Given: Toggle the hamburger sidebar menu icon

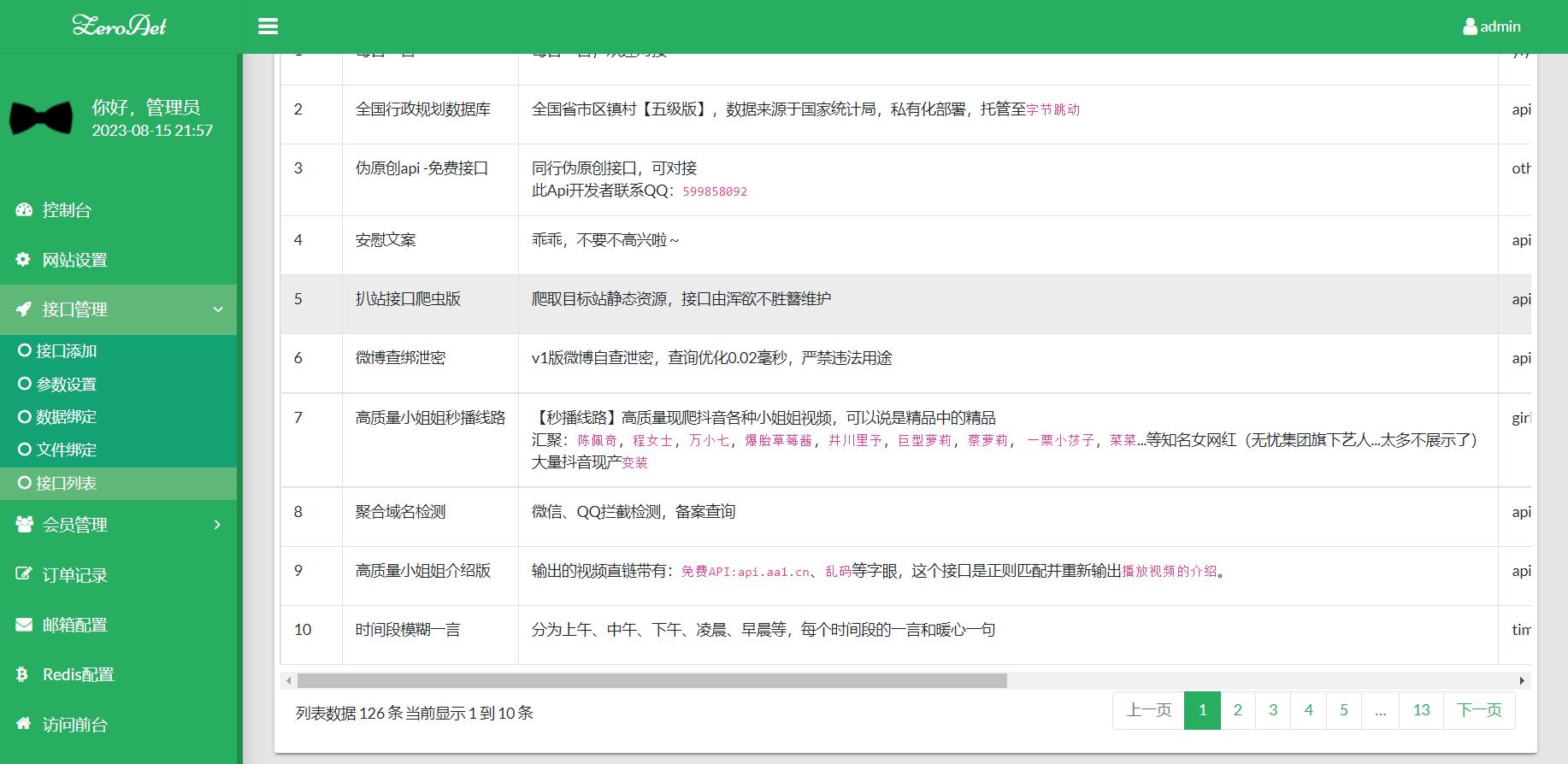Looking at the screenshot, I should click(x=268, y=26).
